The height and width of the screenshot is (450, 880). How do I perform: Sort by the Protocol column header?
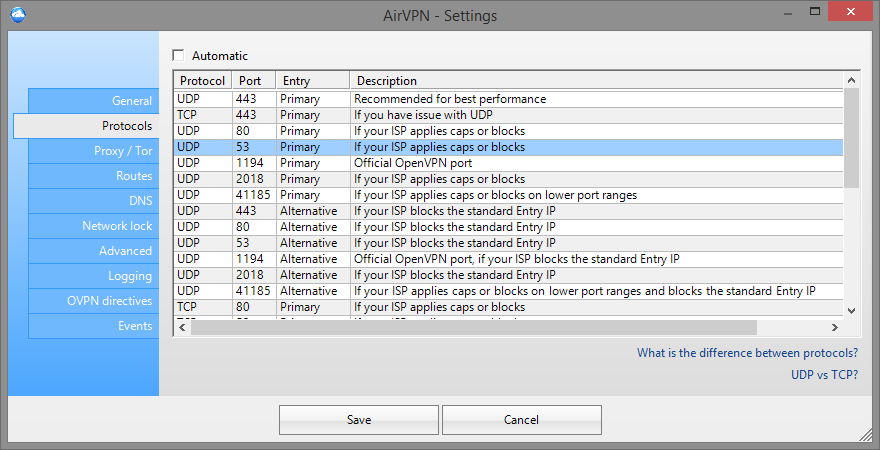[203, 81]
